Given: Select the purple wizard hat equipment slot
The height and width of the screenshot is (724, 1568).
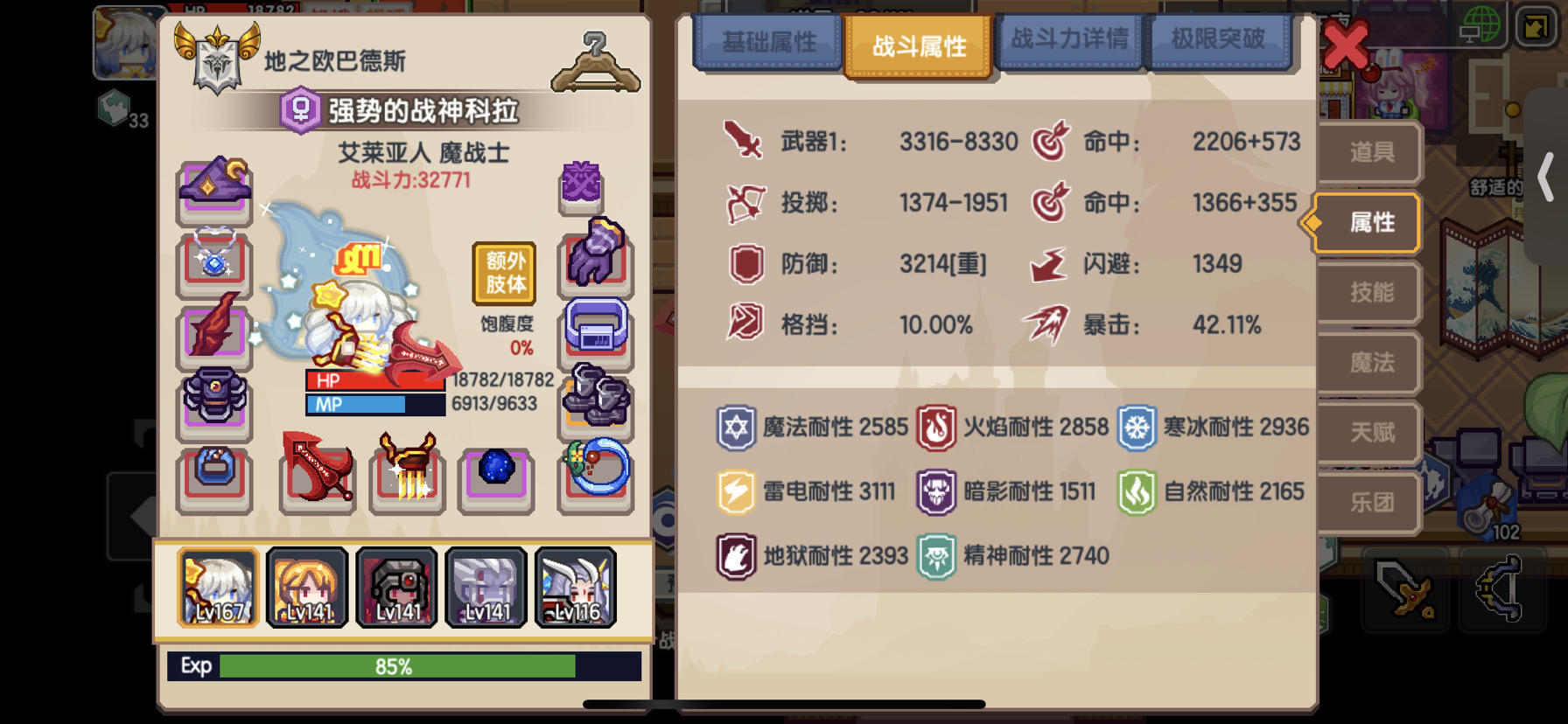Looking at the screenshot, I should pos(214,190).
